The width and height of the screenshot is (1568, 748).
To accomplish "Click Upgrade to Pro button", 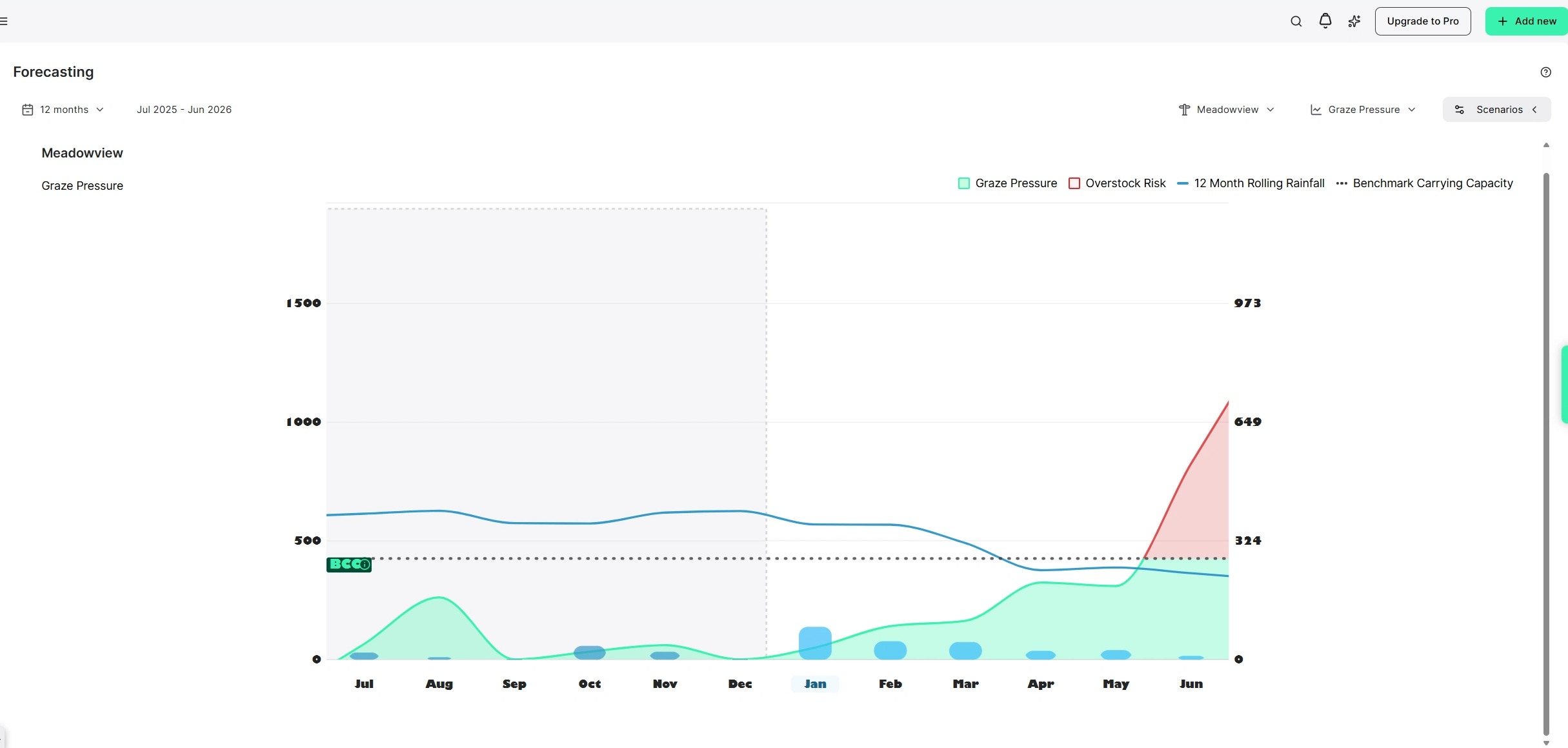I will [x=1422, y=21].
